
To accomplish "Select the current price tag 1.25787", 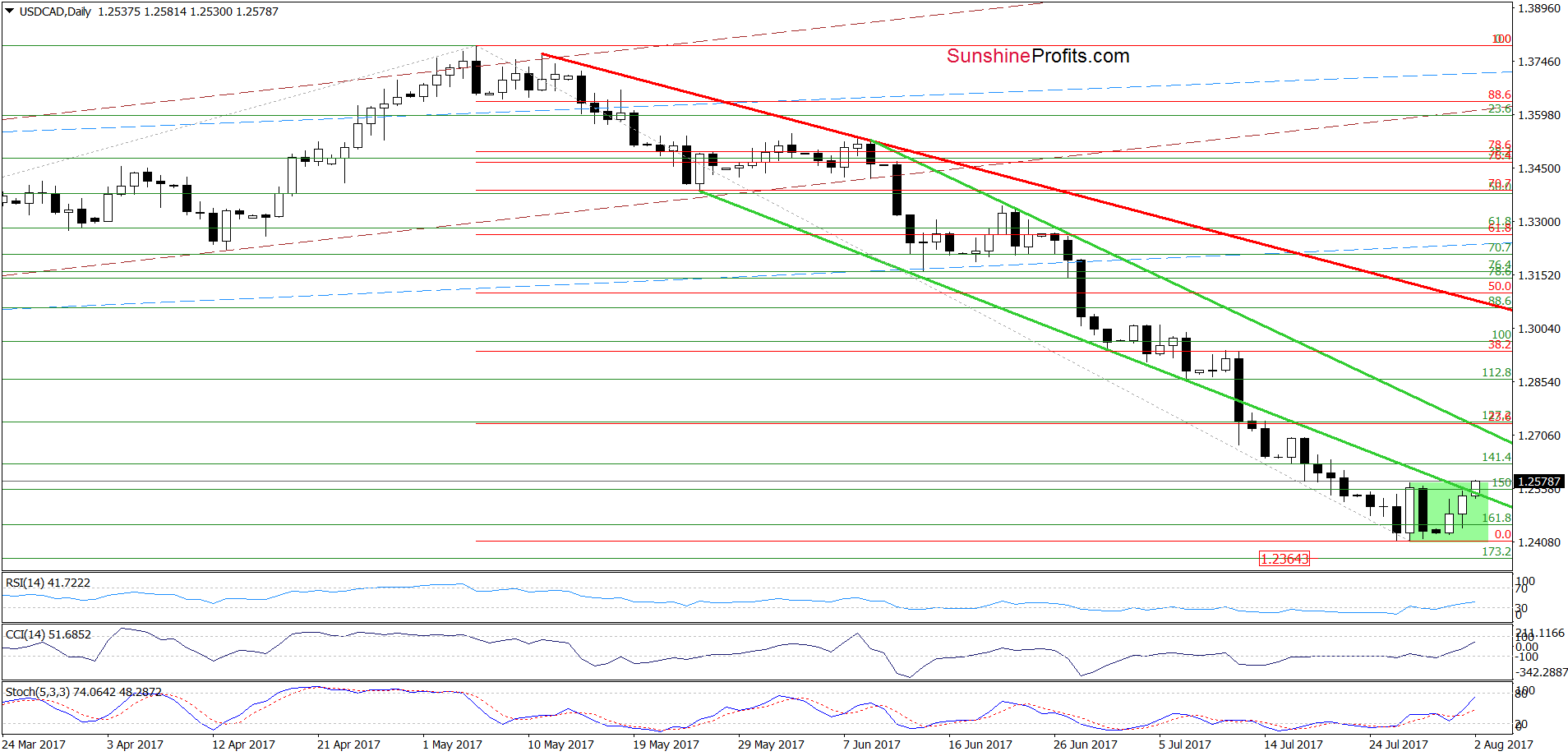I will click(x=1538, y=482).
